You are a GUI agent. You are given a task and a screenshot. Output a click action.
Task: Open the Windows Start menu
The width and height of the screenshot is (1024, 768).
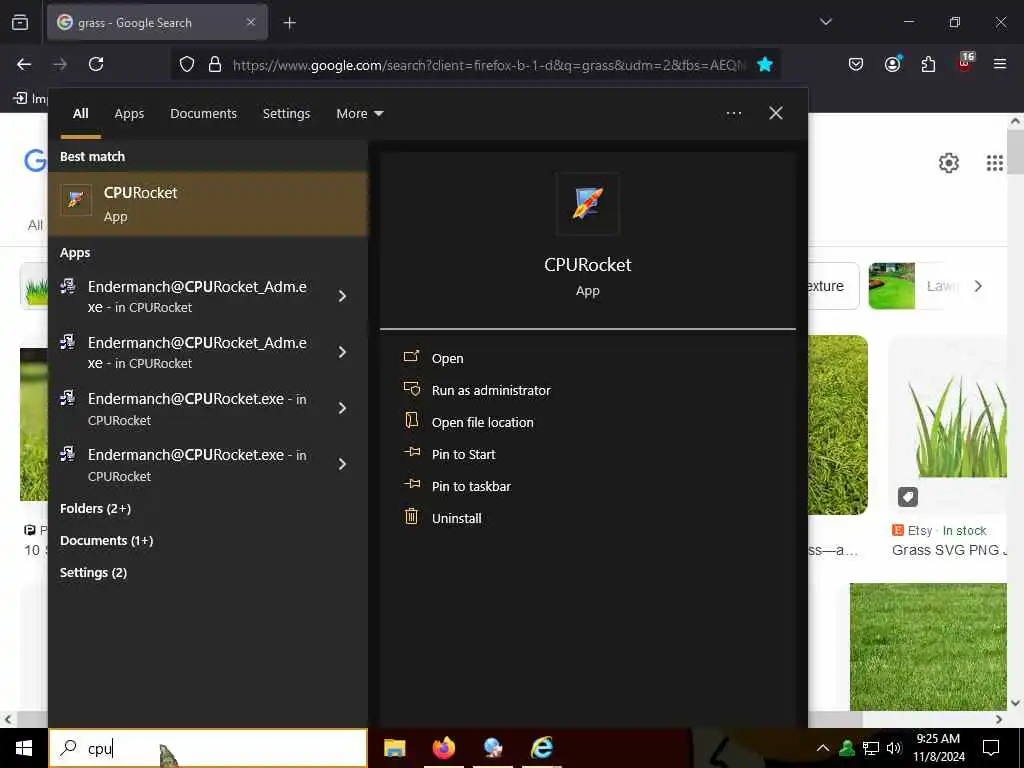pyautogui.click(x=24, y=748)
